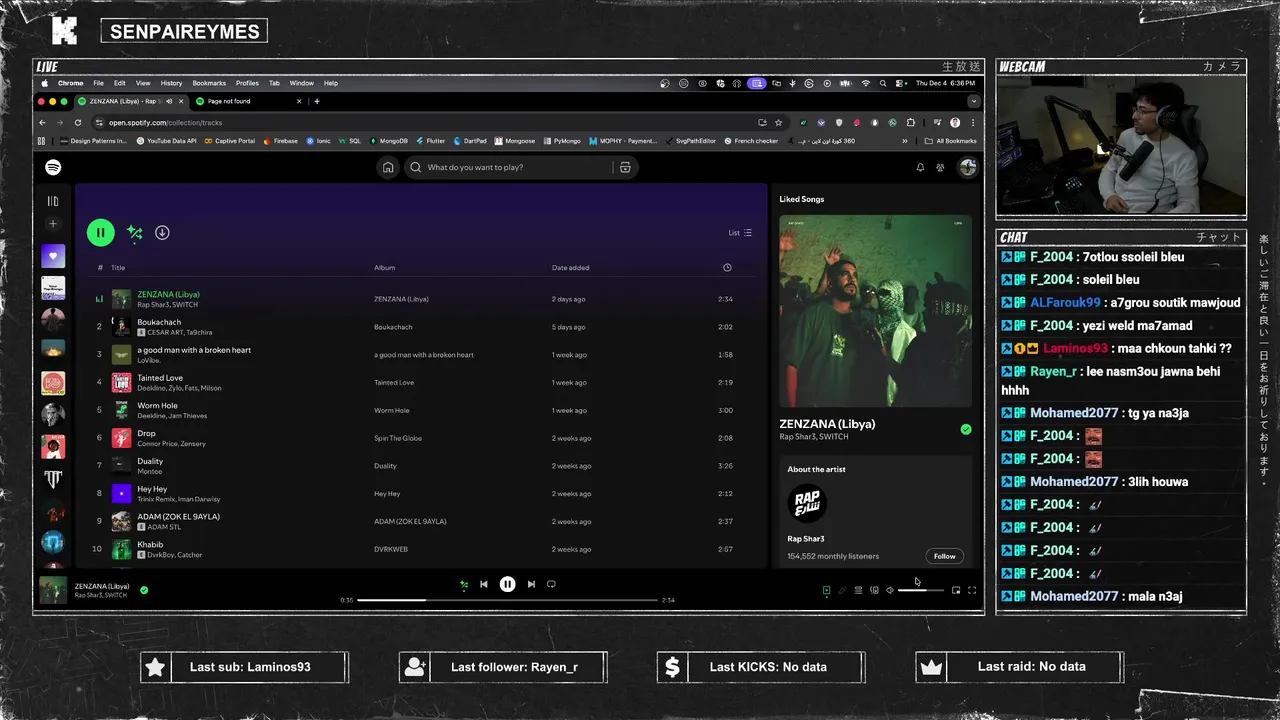The image size is (1280, 720).
Task: Open the DVRKWEB album link
Action: pyautogui.click(x=390, y=549)
